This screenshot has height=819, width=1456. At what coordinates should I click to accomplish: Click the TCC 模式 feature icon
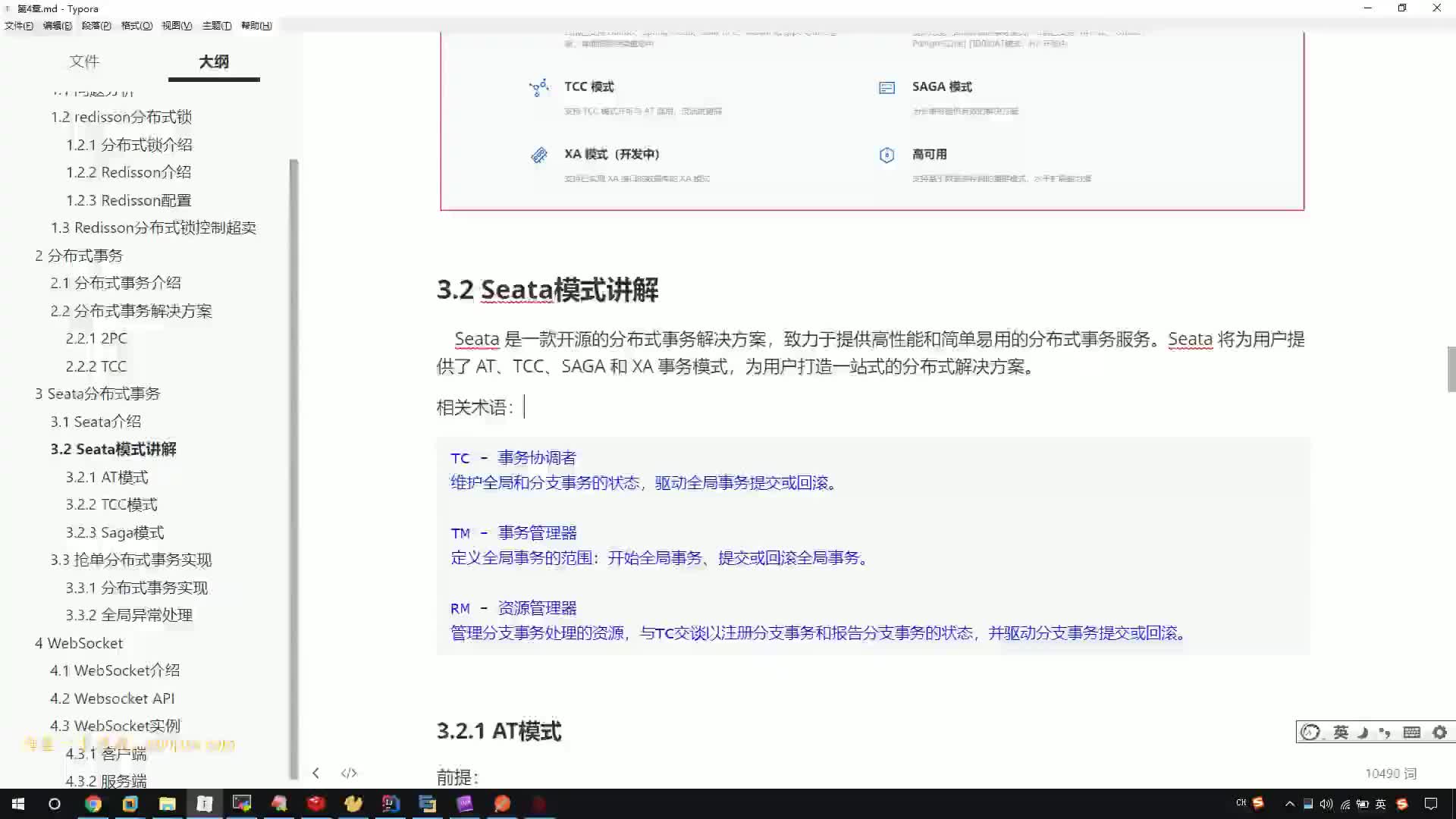pyautogui.click(x=539, y=88)
